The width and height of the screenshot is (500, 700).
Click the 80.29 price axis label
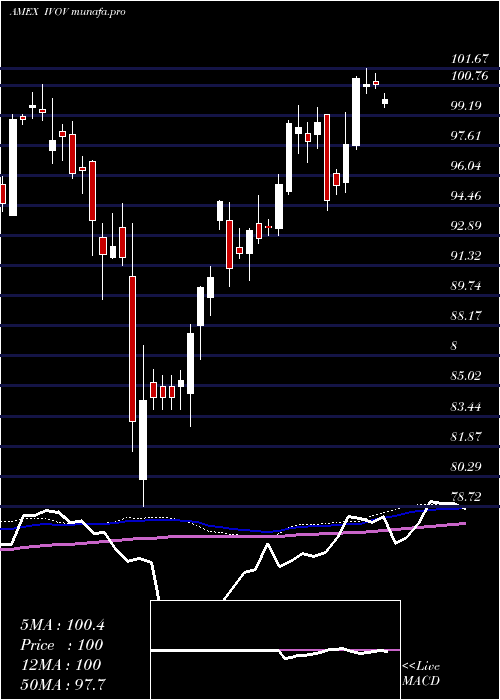(x=466, y=467)
